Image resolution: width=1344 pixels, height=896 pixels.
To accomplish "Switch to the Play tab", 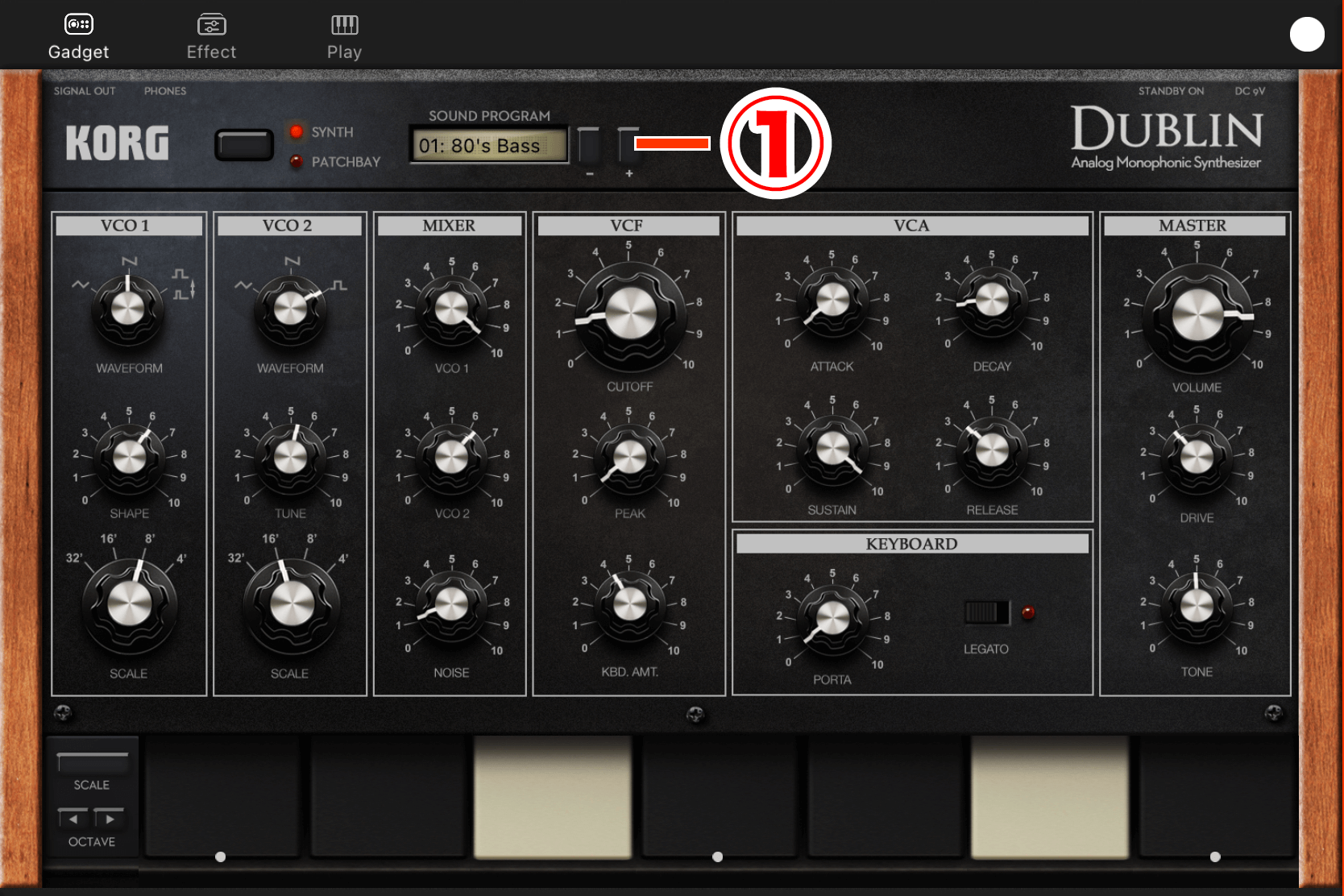I will [x=344, y=37].
